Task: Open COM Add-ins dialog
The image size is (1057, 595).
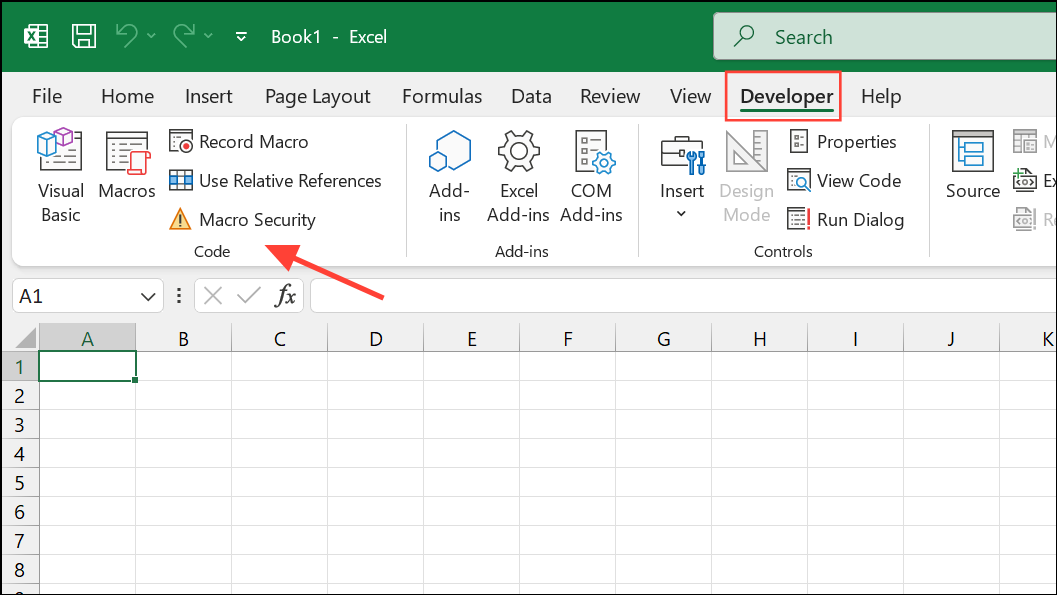Action: (591, 175)
